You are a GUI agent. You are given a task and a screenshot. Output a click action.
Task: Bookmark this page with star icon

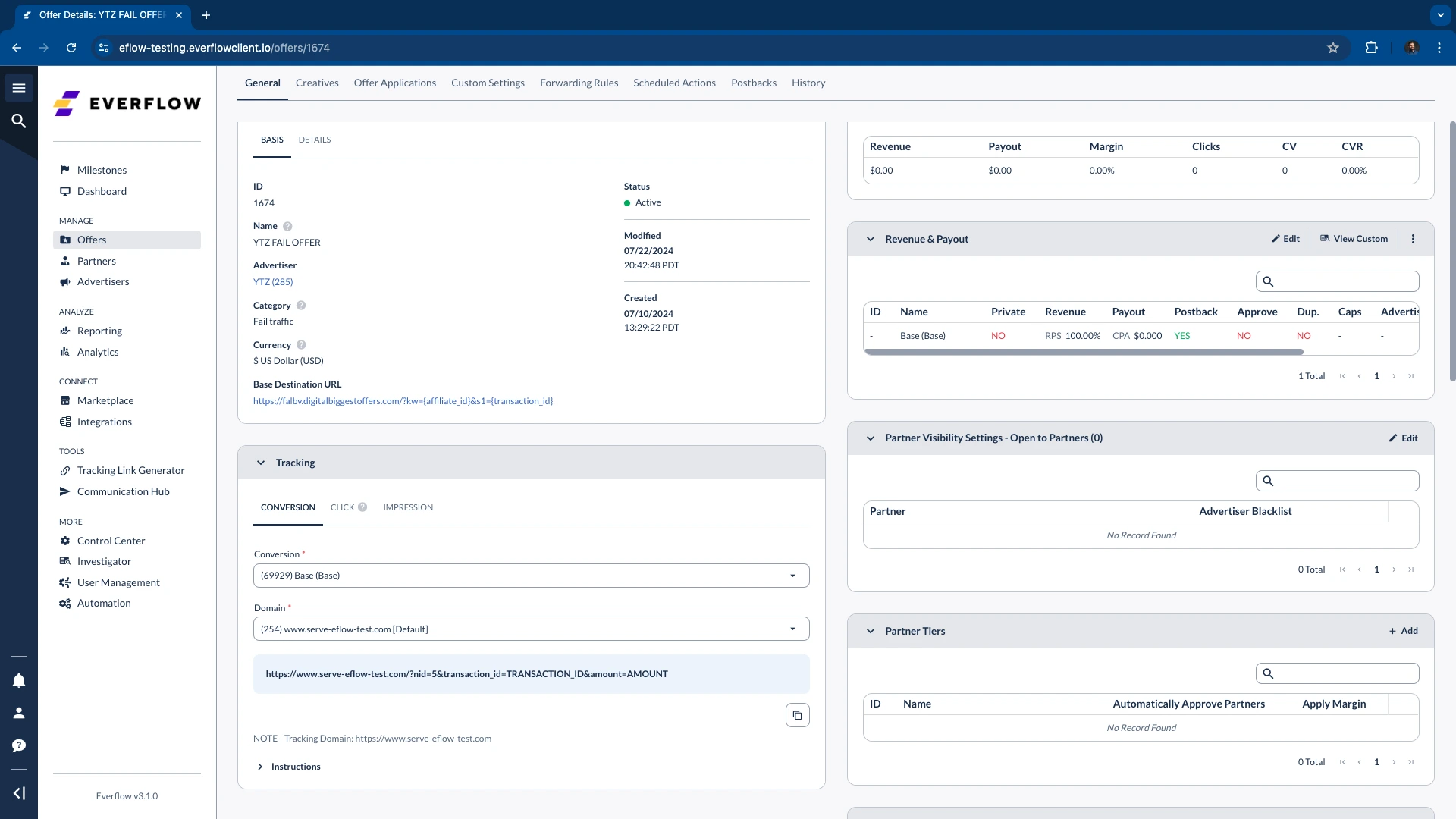tap(1333, 48)
